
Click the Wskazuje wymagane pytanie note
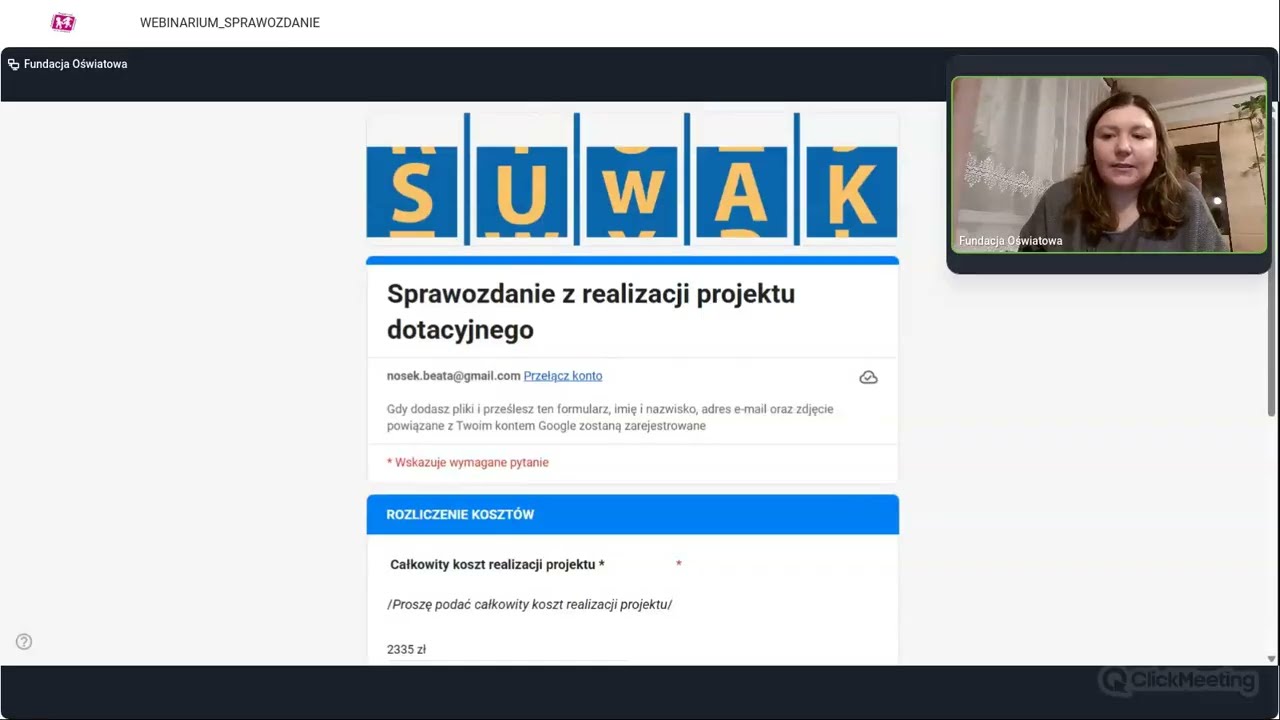[x=468, y=462]
